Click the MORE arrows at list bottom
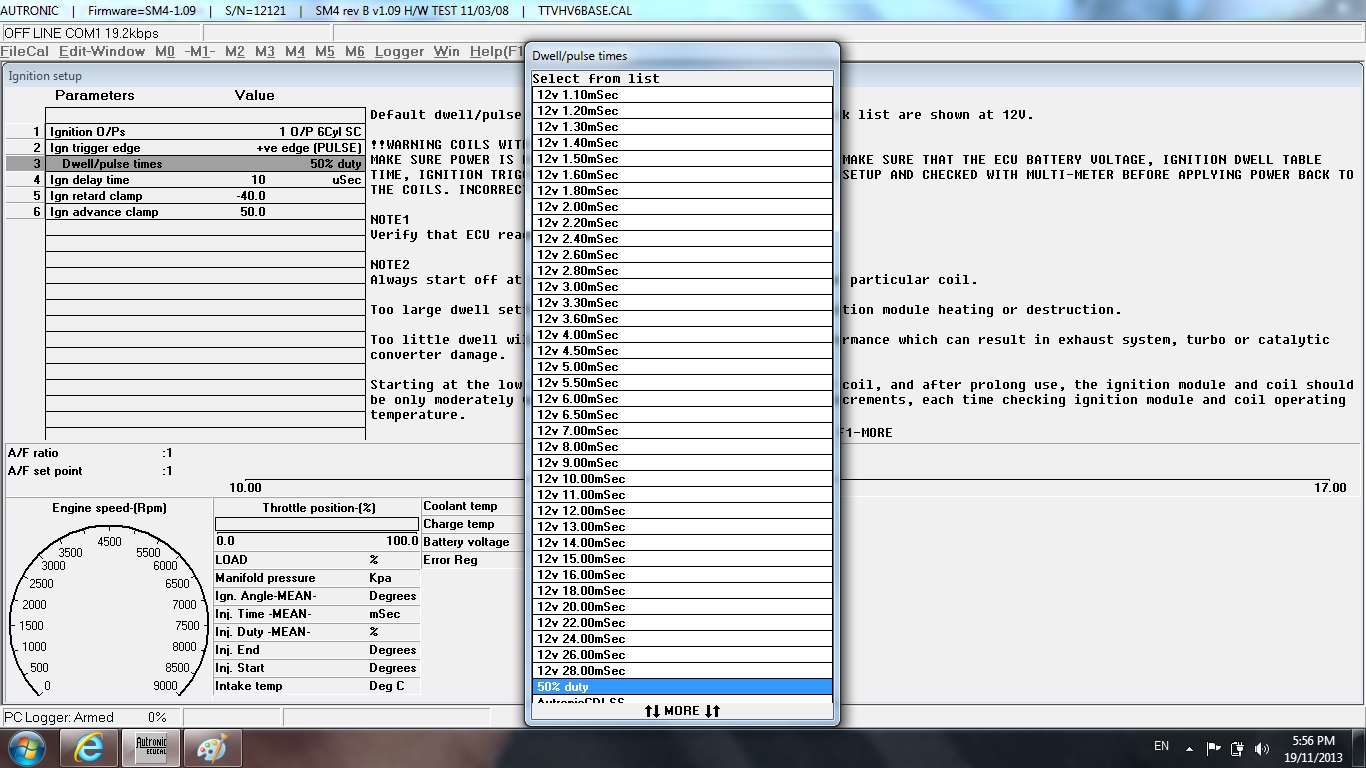The width and height of the screenshot is (1366, 768). (682, 711)
